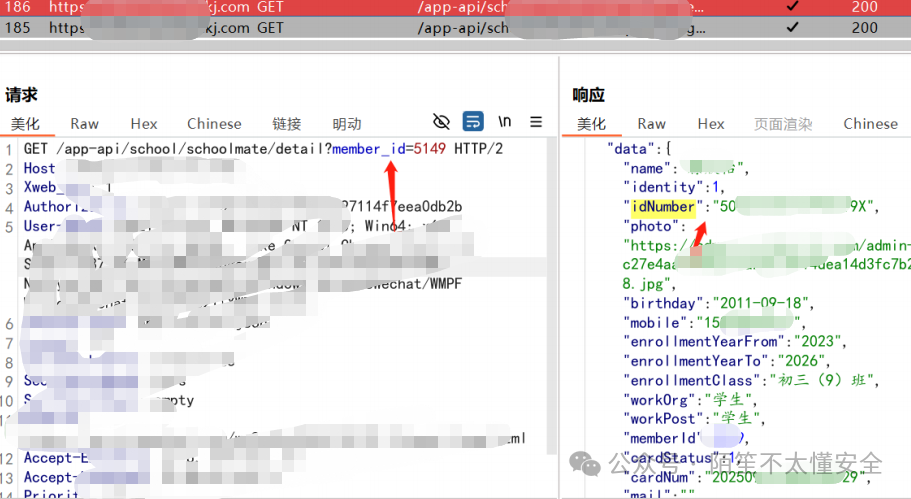Viewport: 911px width, 499px height.
Task: Click the birthday value 2011-09-18
Action: (x=760, y=303)
